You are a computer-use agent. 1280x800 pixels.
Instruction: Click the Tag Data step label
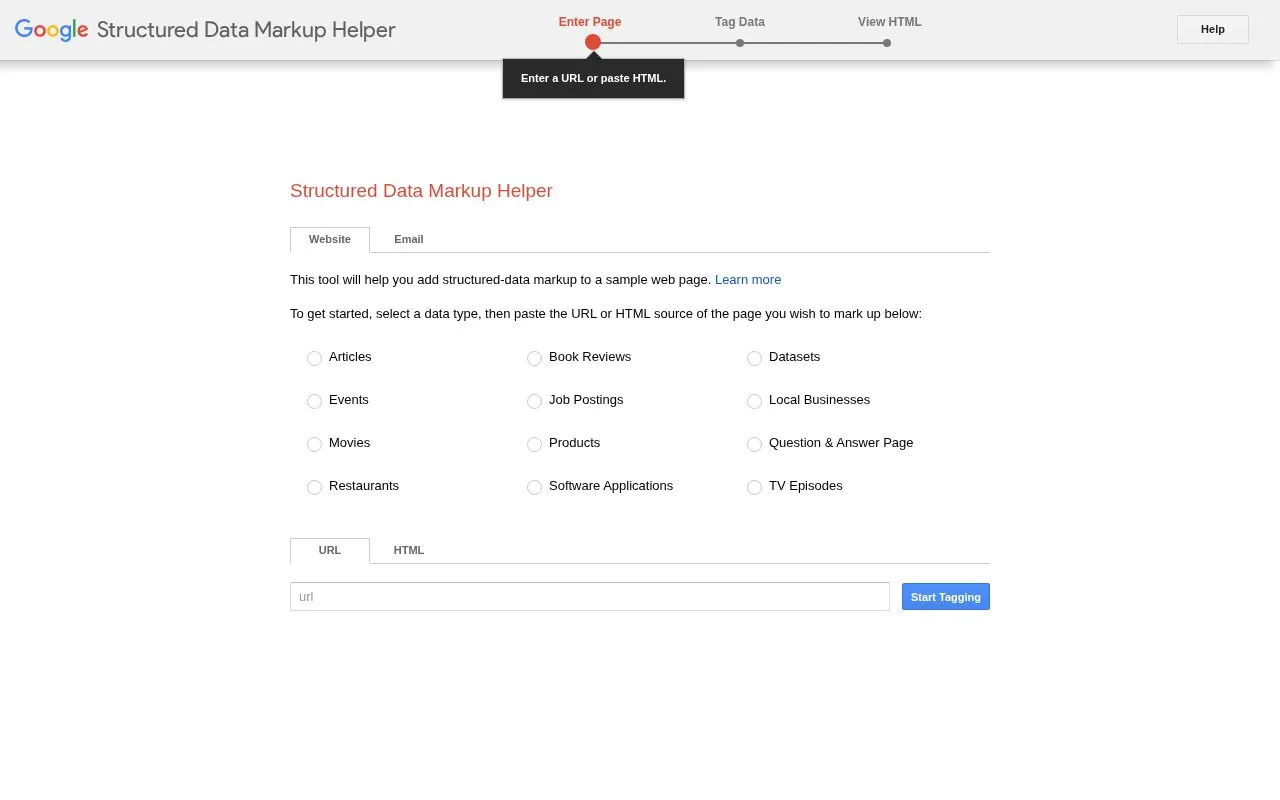tap(740, 22)
